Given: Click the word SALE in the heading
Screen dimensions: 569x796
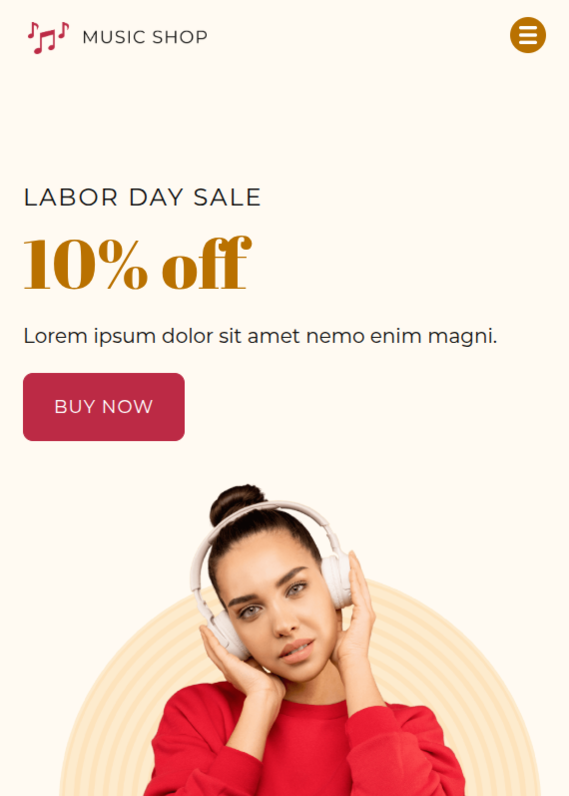Looking at the screenshot, I should point(227,197).
